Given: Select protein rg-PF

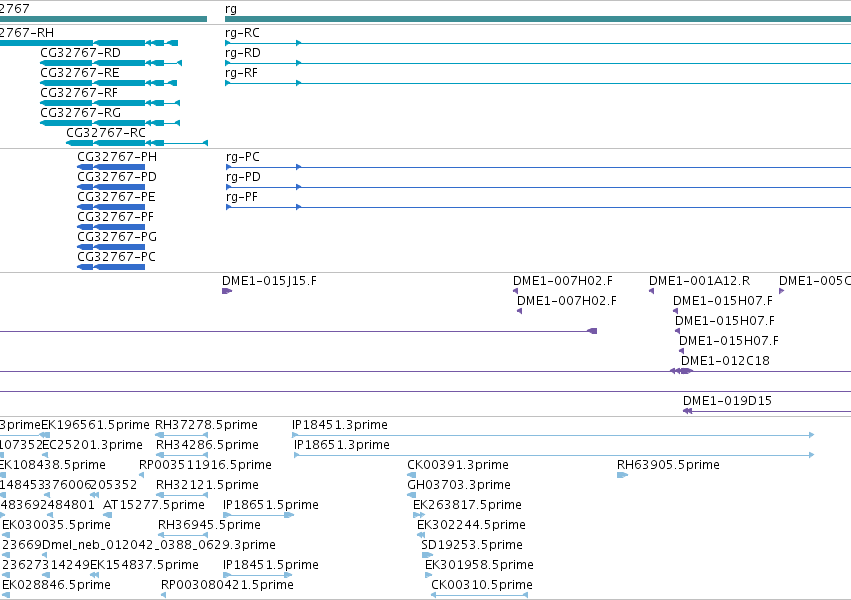Looking at the screenshot, I should point(538,207).
